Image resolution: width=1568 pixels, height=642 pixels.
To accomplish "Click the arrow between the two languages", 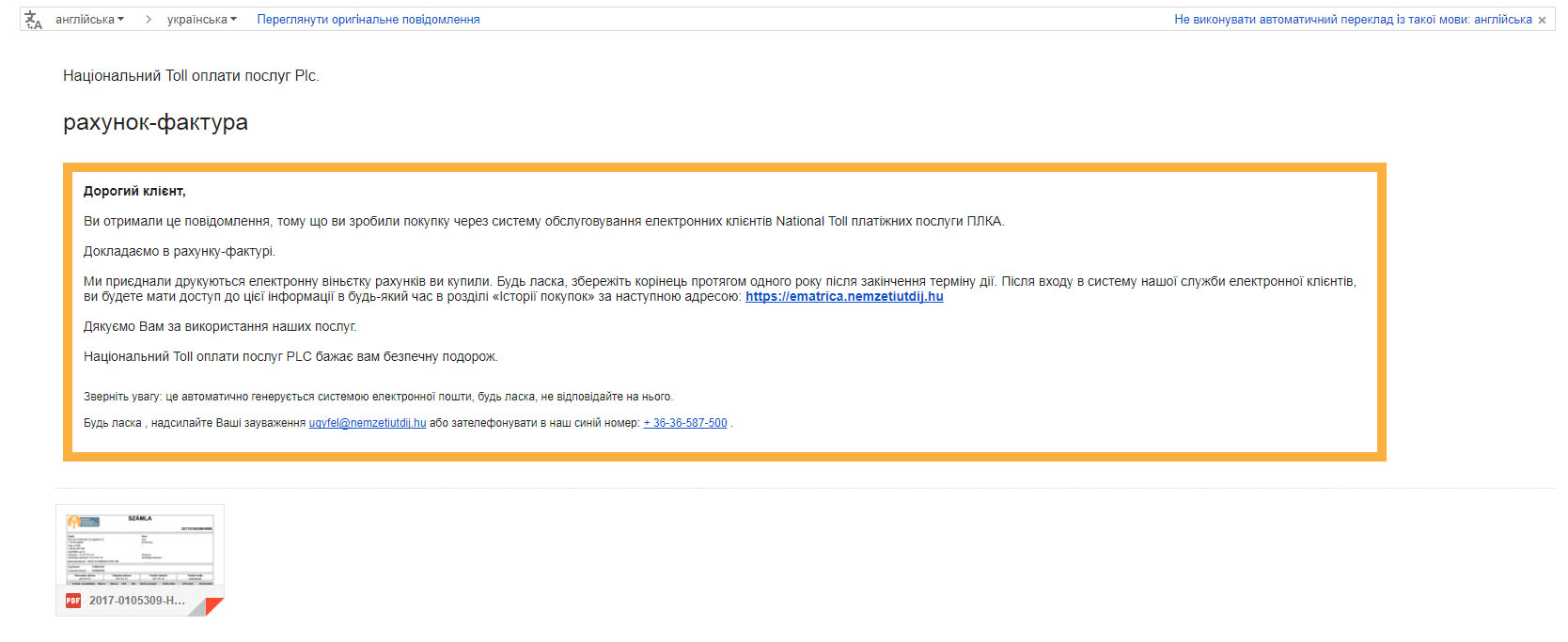I will pyautogui.click(x=148, y=20).
